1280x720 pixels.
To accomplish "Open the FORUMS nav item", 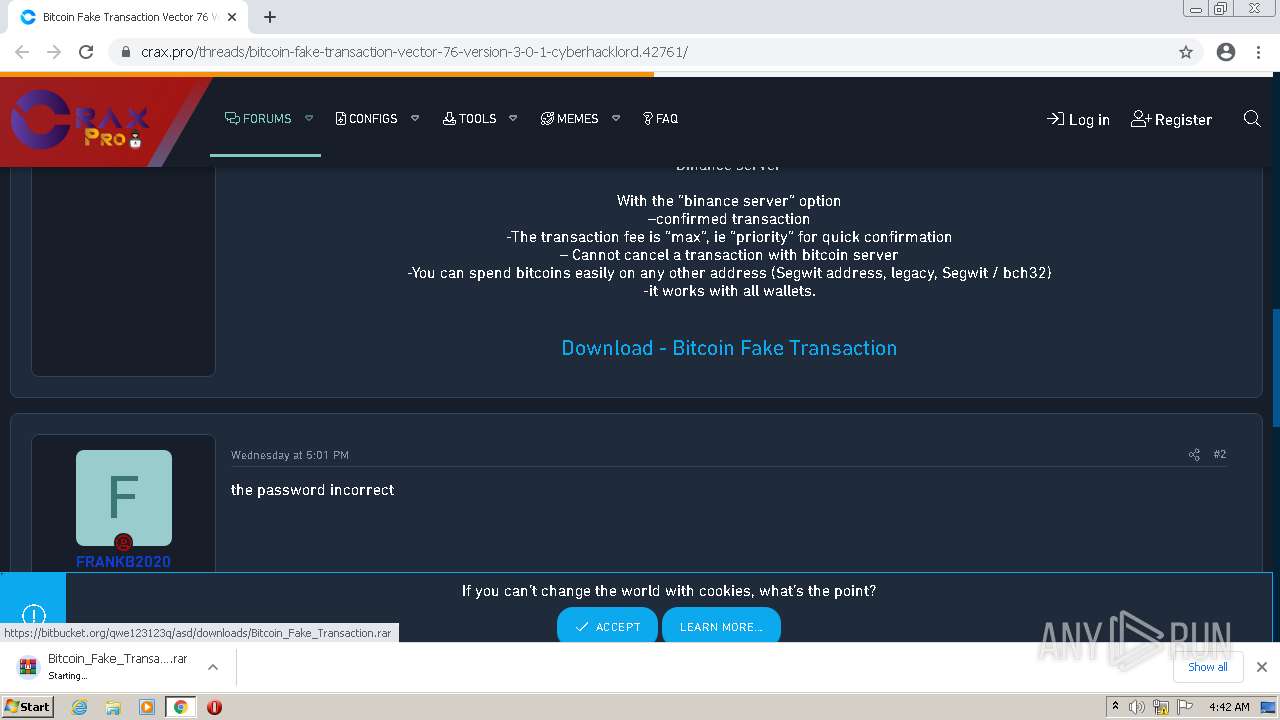I will [258, 119].
